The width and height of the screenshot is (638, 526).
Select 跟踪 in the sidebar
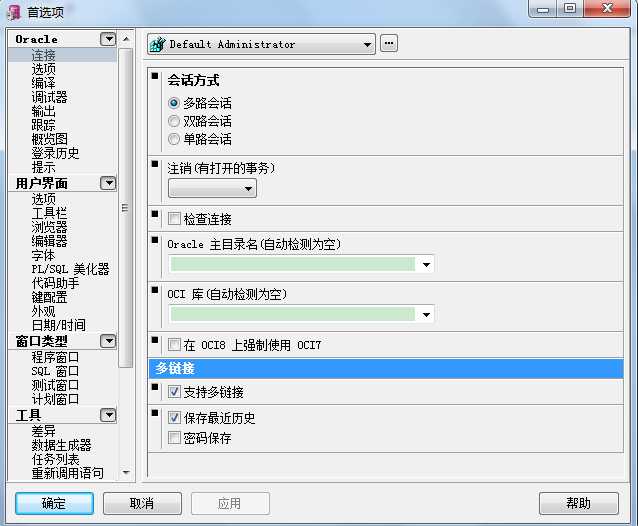click(x=44, y=125)
